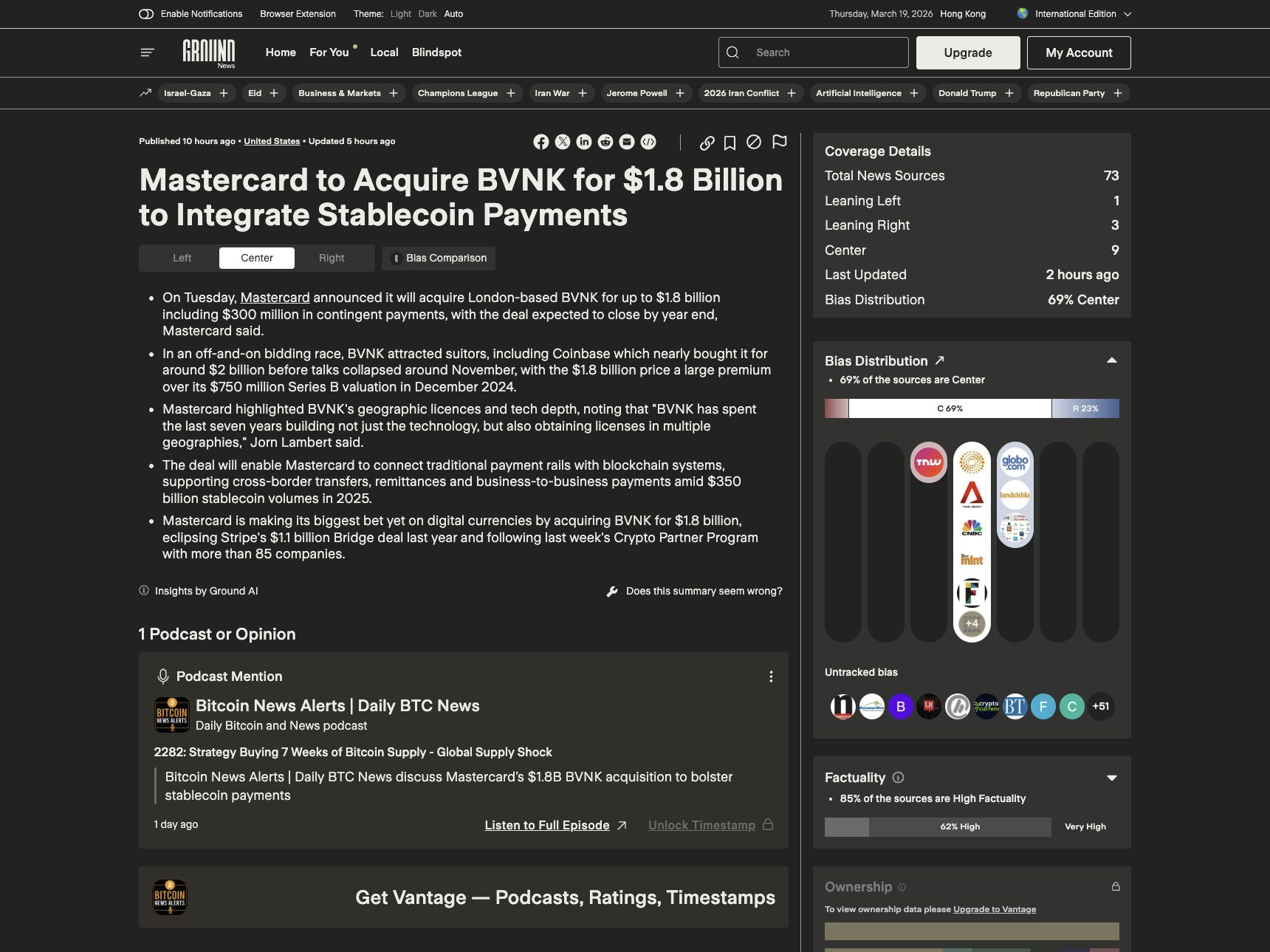This screenshot has height=952, width=1270.
Task: Flag this story
Action: [779, 142]
